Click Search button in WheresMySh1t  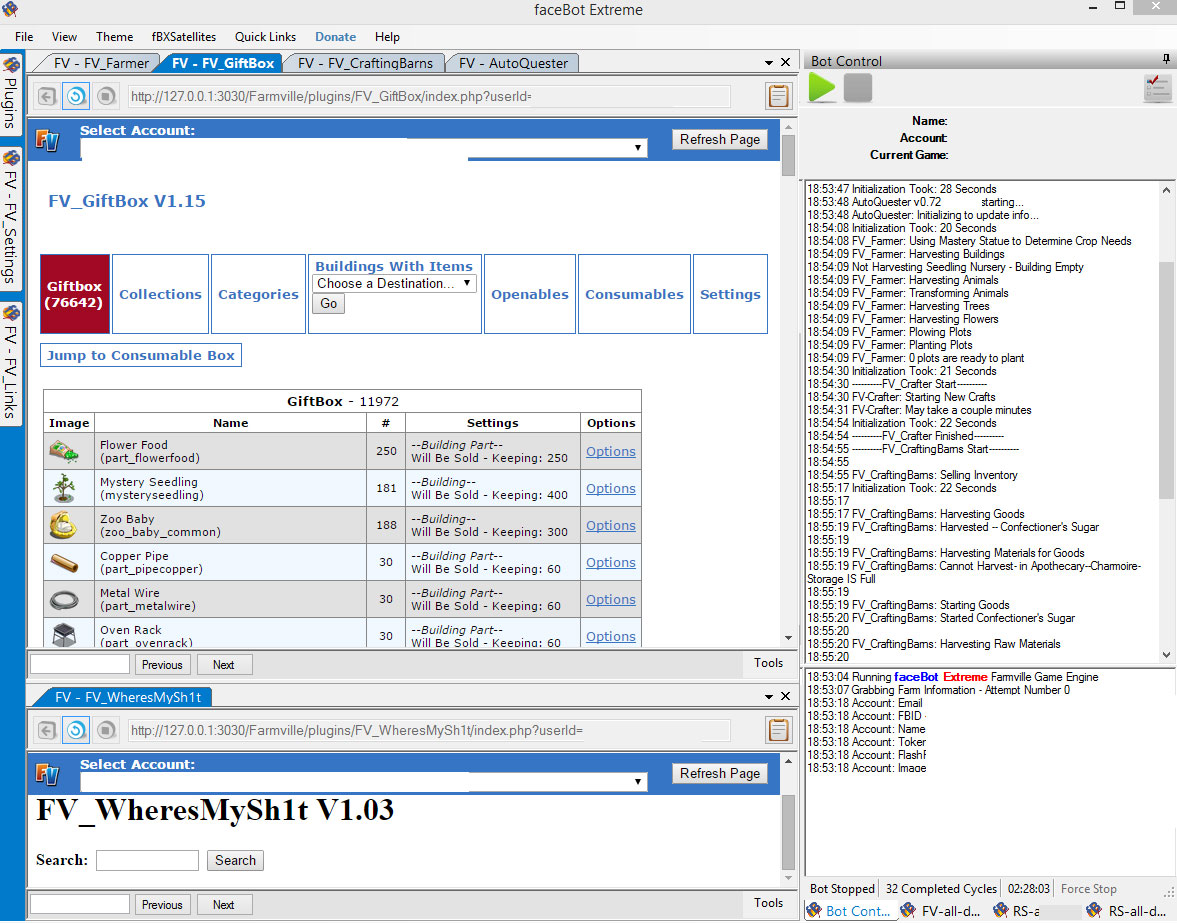click(x=235, y=860)
